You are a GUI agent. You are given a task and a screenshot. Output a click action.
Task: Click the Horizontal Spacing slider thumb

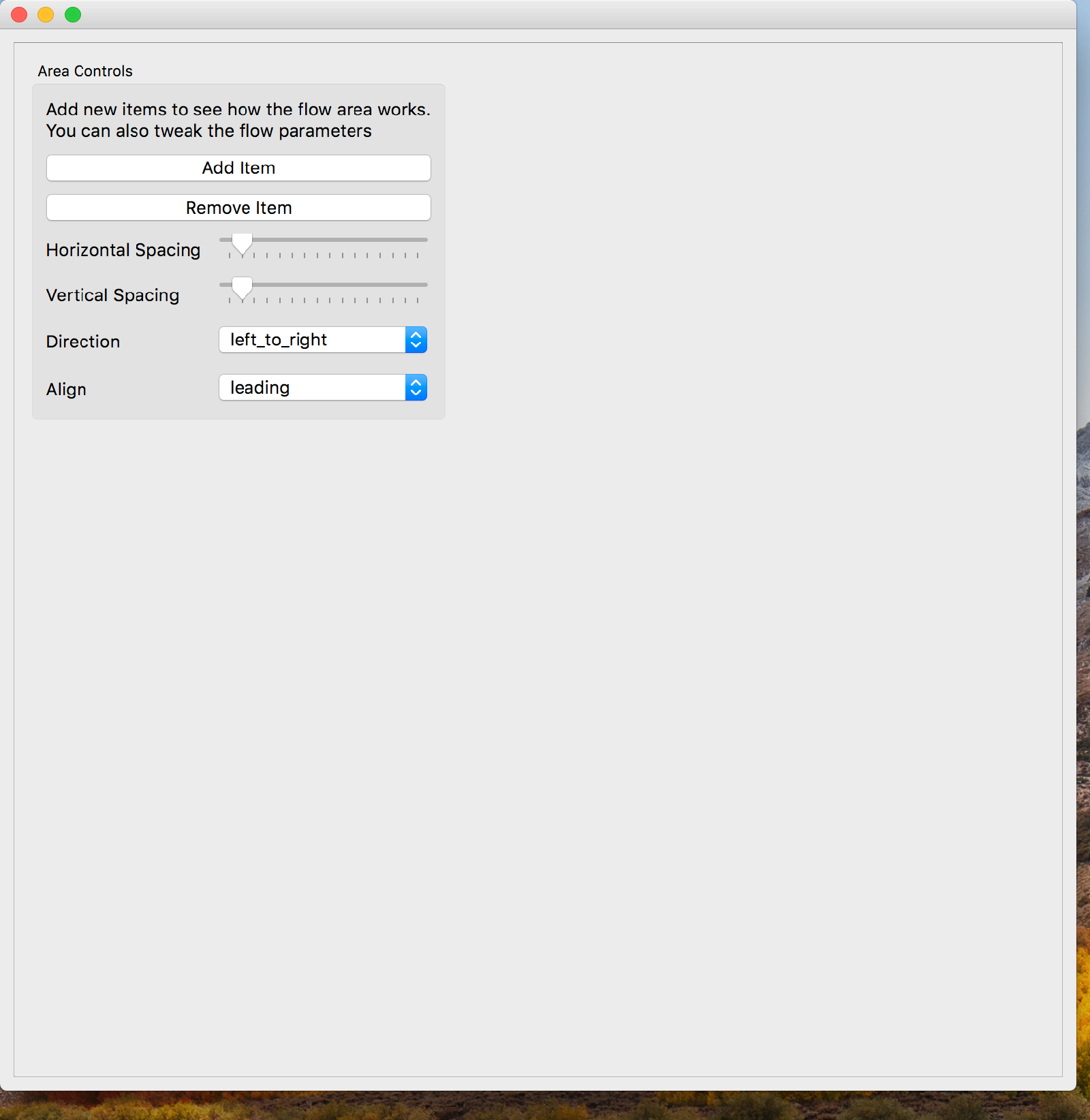point(242,243)
